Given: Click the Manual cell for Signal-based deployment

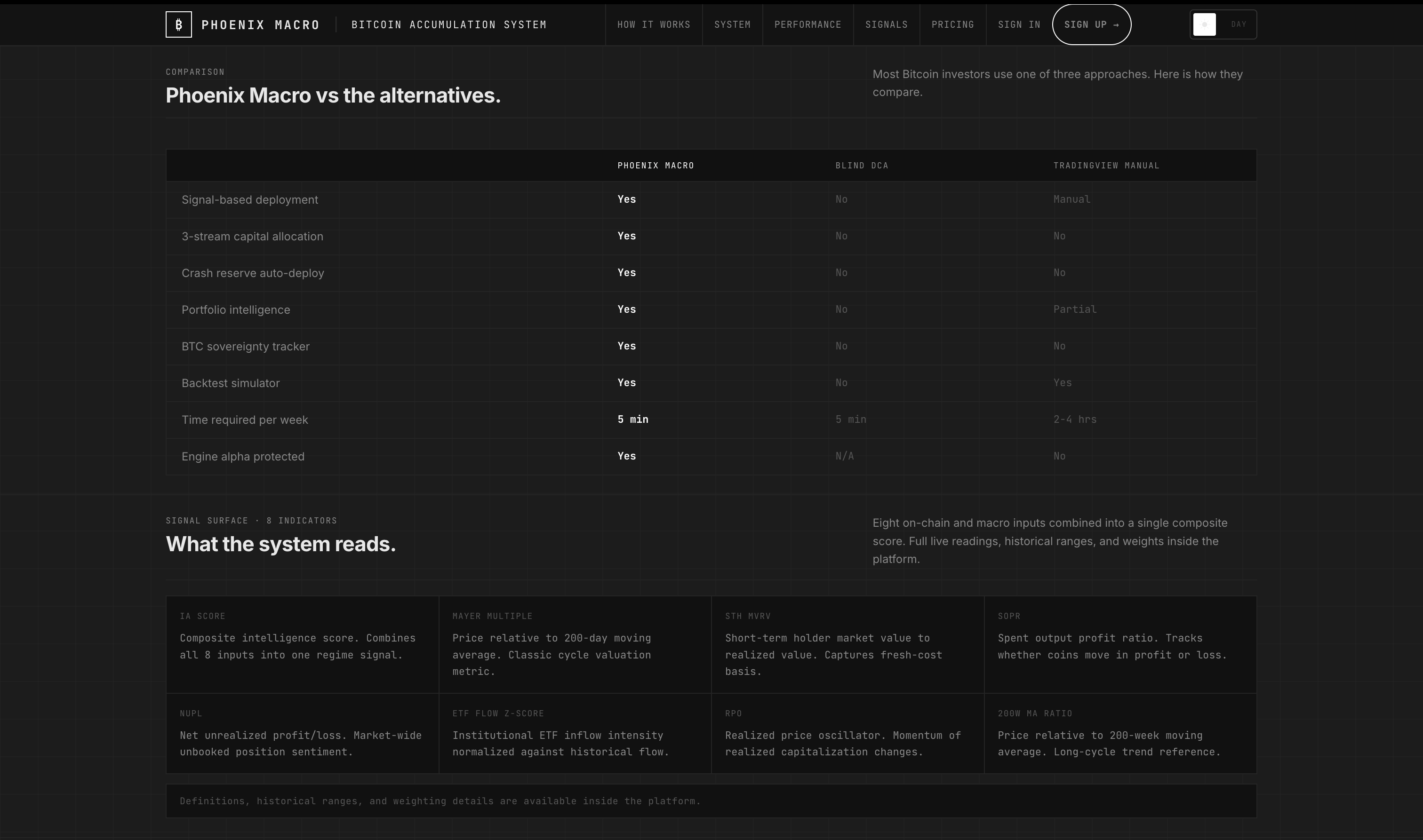Looking at the screenshot, I should click(1072, 199).
